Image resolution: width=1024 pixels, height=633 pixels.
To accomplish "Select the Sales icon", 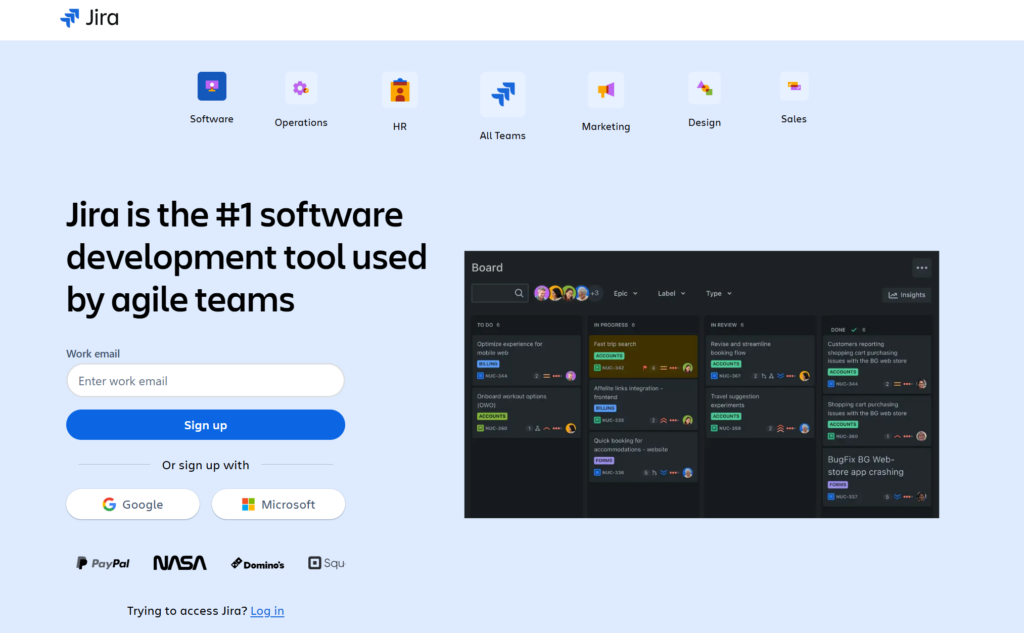I will click(793, 87).
